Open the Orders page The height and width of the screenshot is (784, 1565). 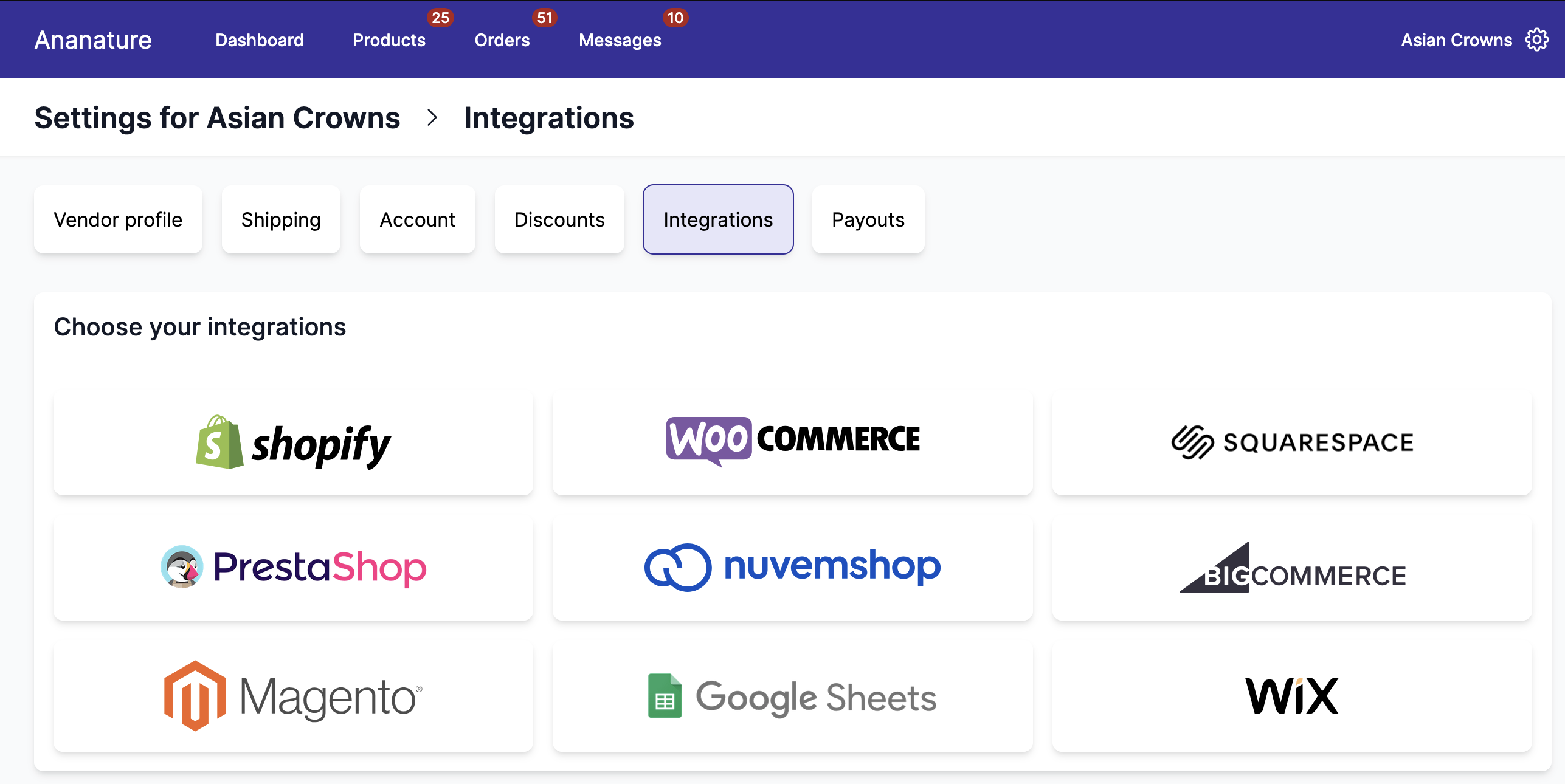[x=502, y=40]
